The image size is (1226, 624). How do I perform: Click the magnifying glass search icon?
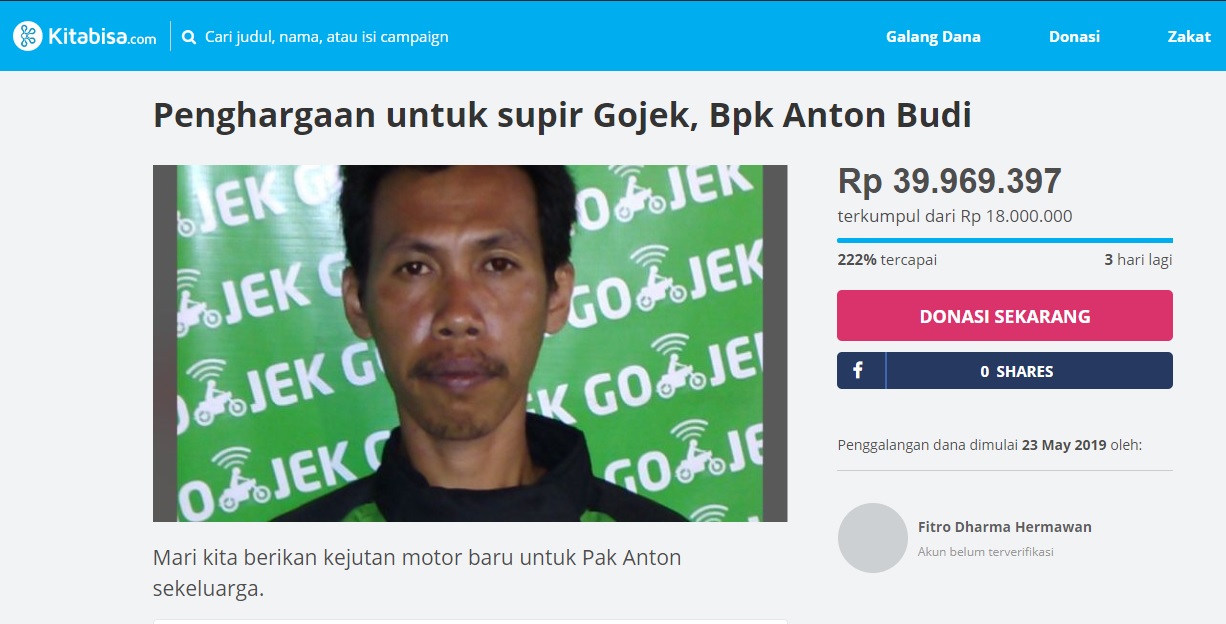(x=189, y=37)
